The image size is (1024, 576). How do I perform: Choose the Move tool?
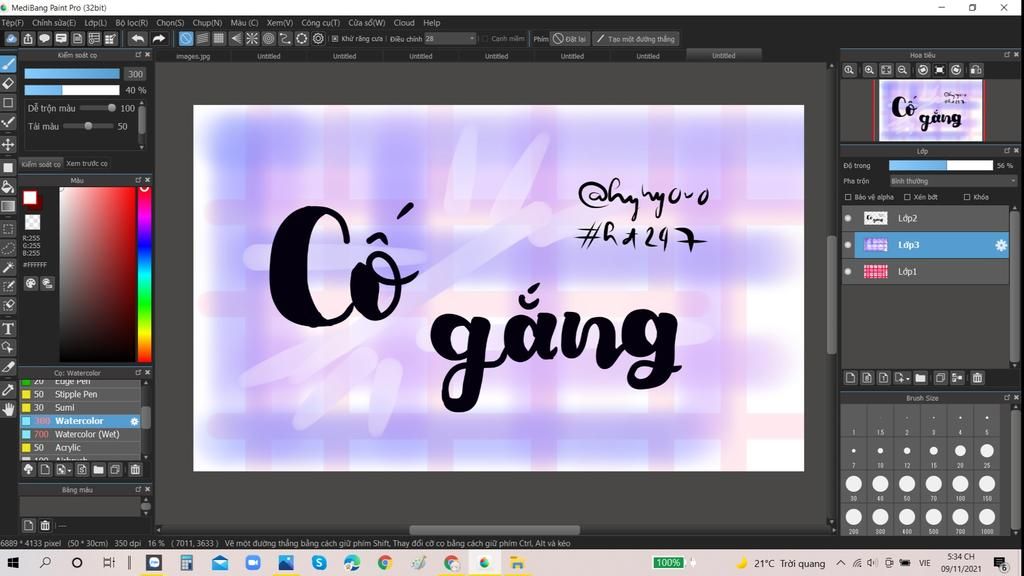[x=8, y=144]
